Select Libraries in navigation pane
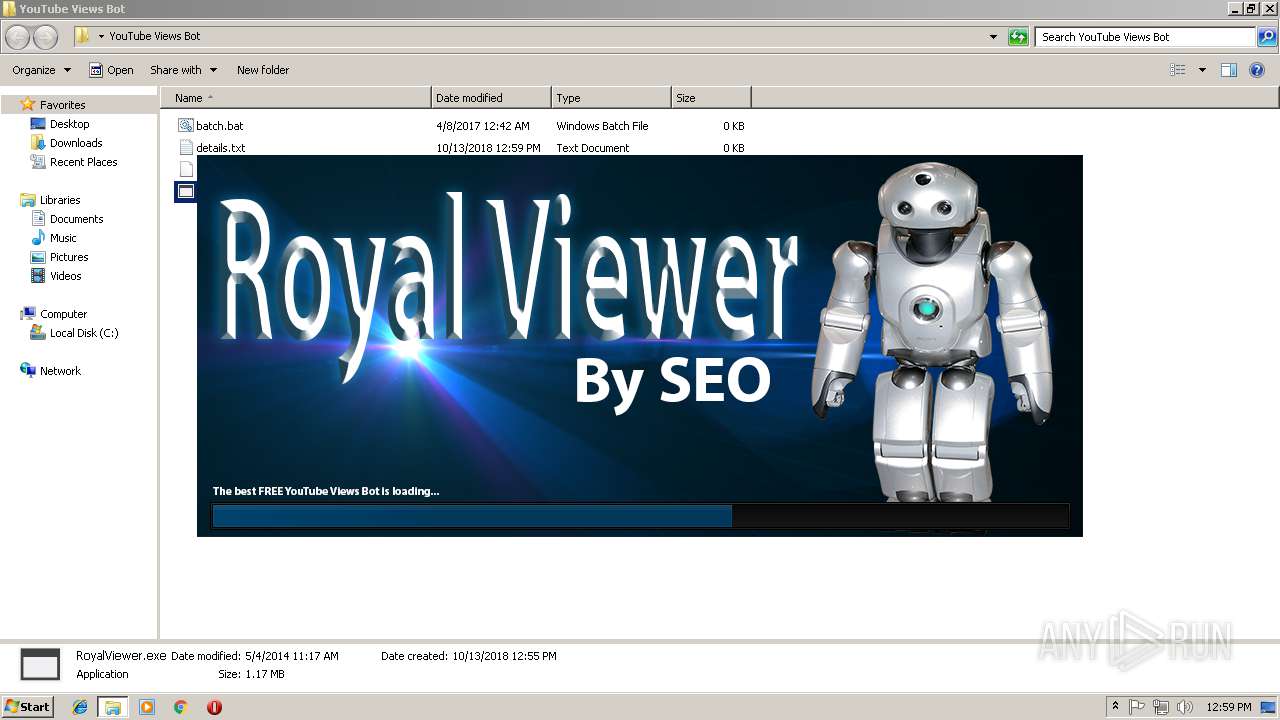The height and width of the screenshot is (720, 1280). [x=60, y=200]
